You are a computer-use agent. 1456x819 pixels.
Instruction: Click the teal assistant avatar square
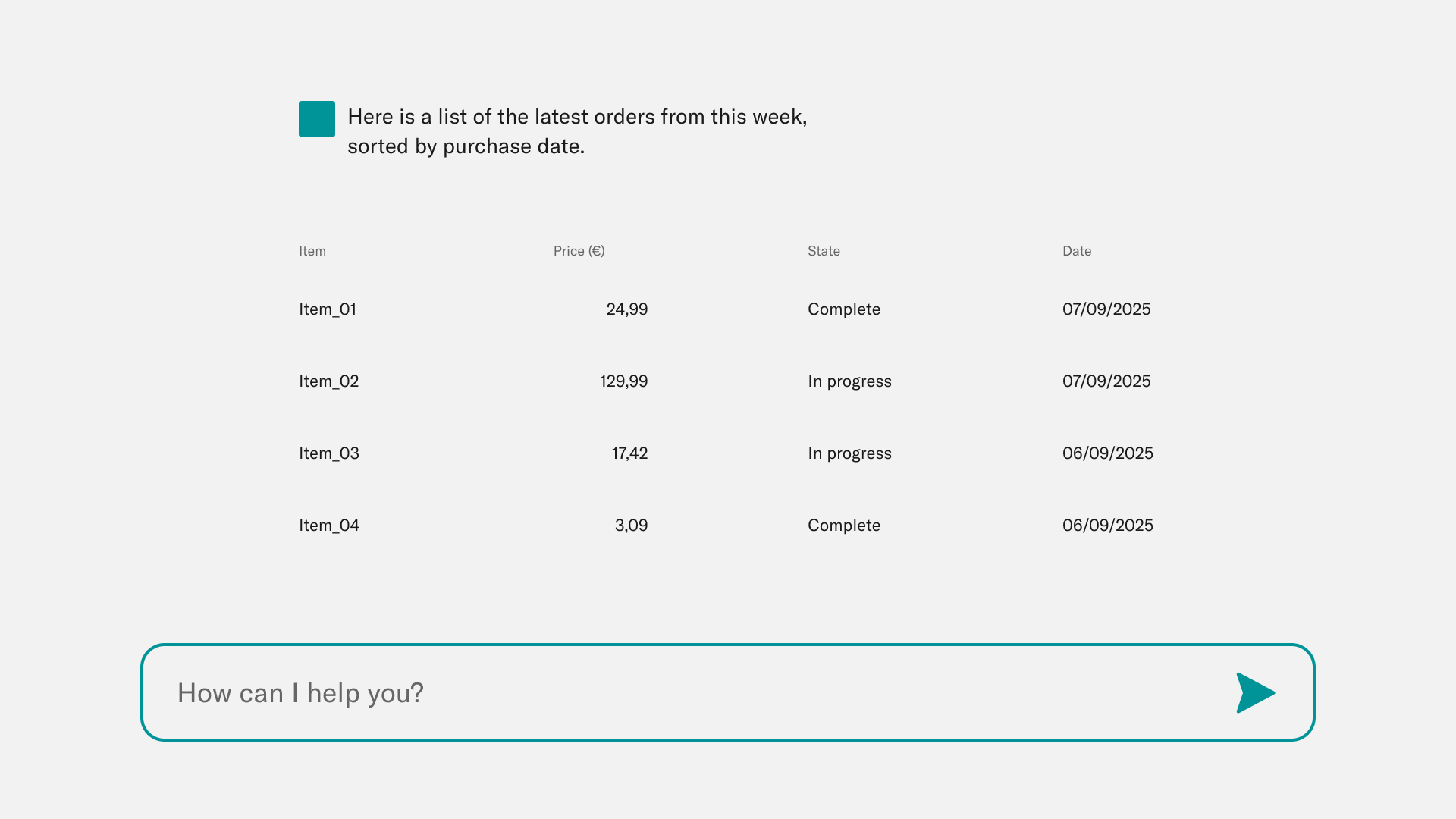[x=317, y=119]
